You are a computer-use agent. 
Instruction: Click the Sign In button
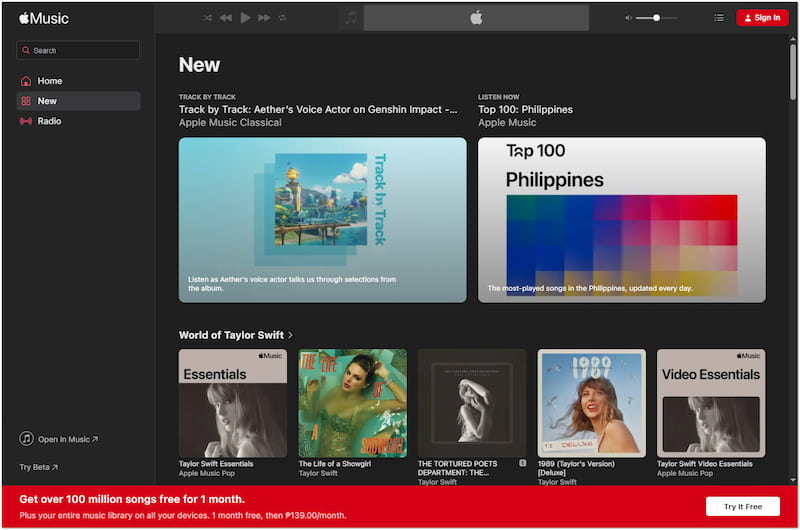click(x=762, y=18)
